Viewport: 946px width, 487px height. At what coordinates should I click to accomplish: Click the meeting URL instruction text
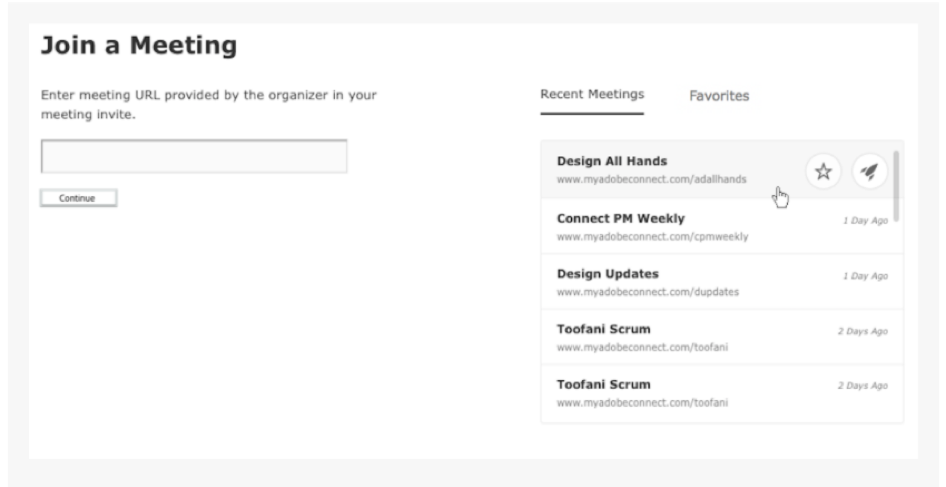[209, 104]
